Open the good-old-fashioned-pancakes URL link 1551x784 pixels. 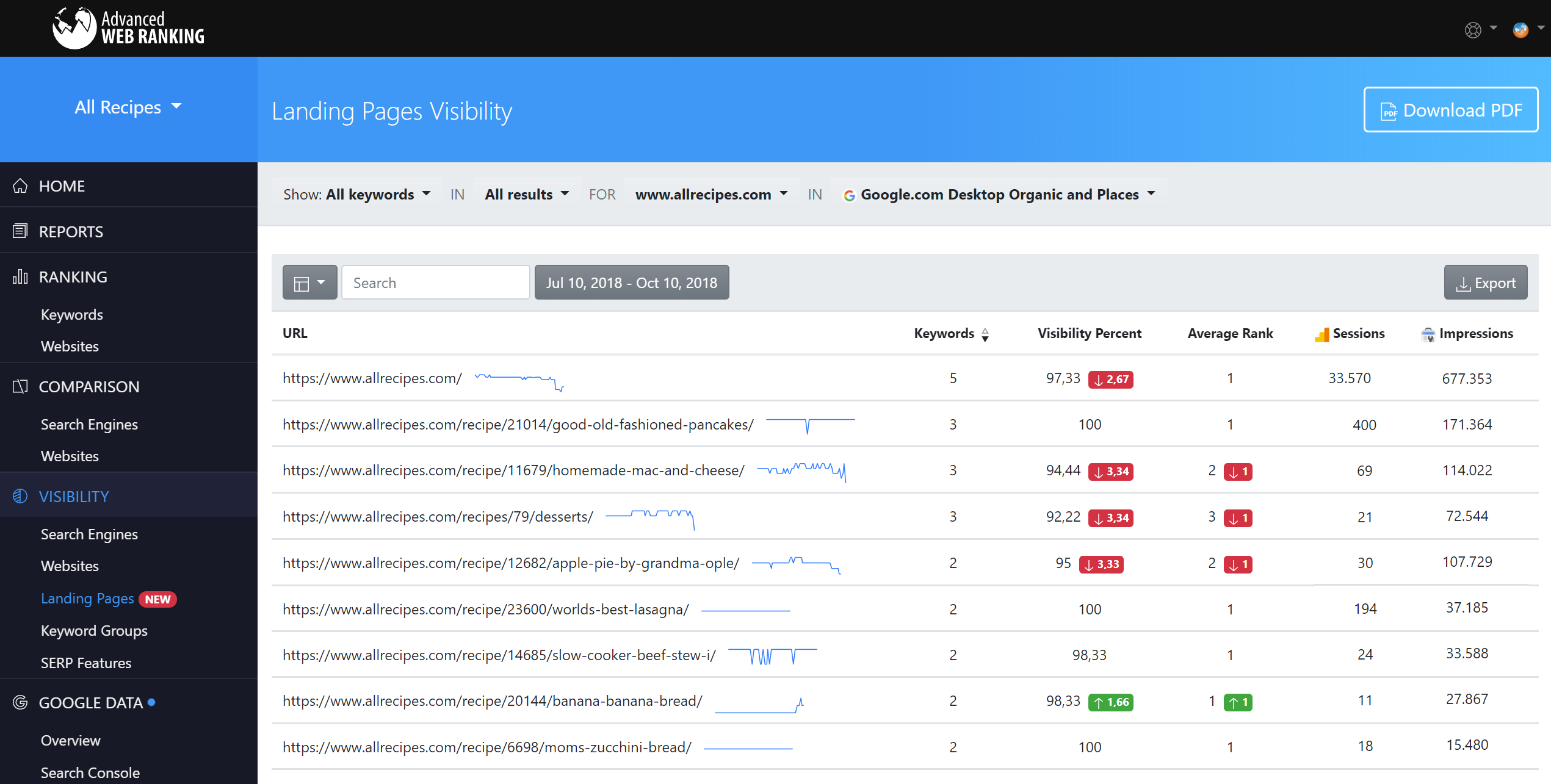tap(518, 424)
